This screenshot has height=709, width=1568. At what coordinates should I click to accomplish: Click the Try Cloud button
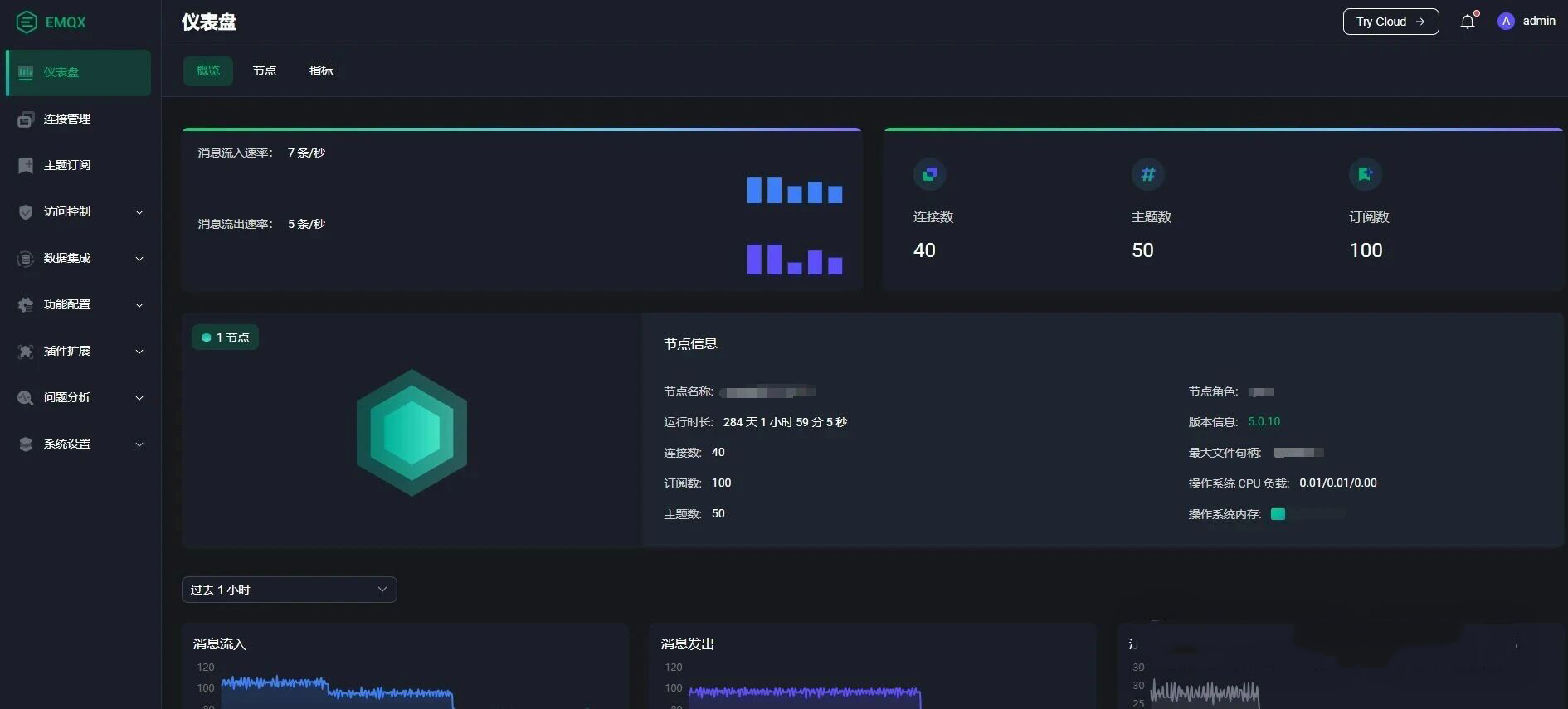[1390, 22]
